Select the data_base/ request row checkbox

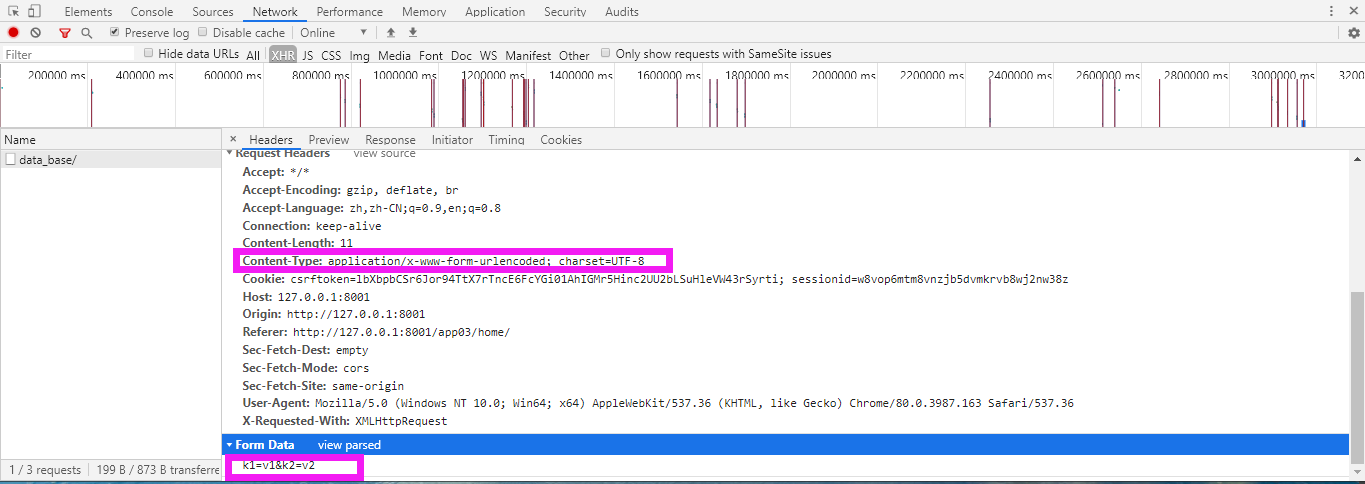pyautogui.click(x=10, y=159)
